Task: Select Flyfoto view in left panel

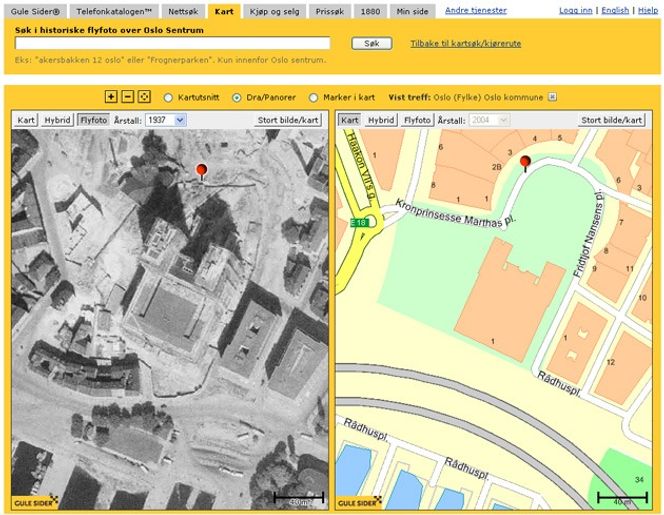Action: tap(94, 120)
